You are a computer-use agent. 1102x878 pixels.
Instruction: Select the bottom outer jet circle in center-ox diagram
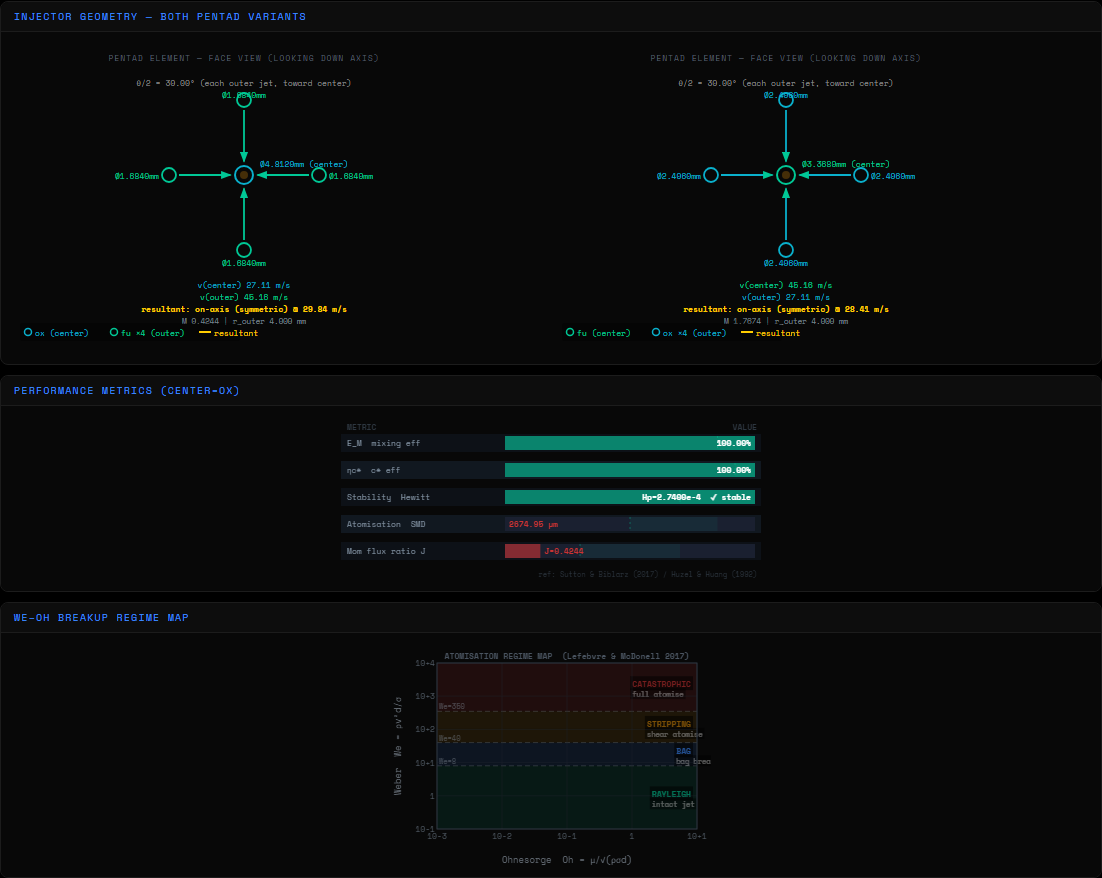tap(244, 250)
